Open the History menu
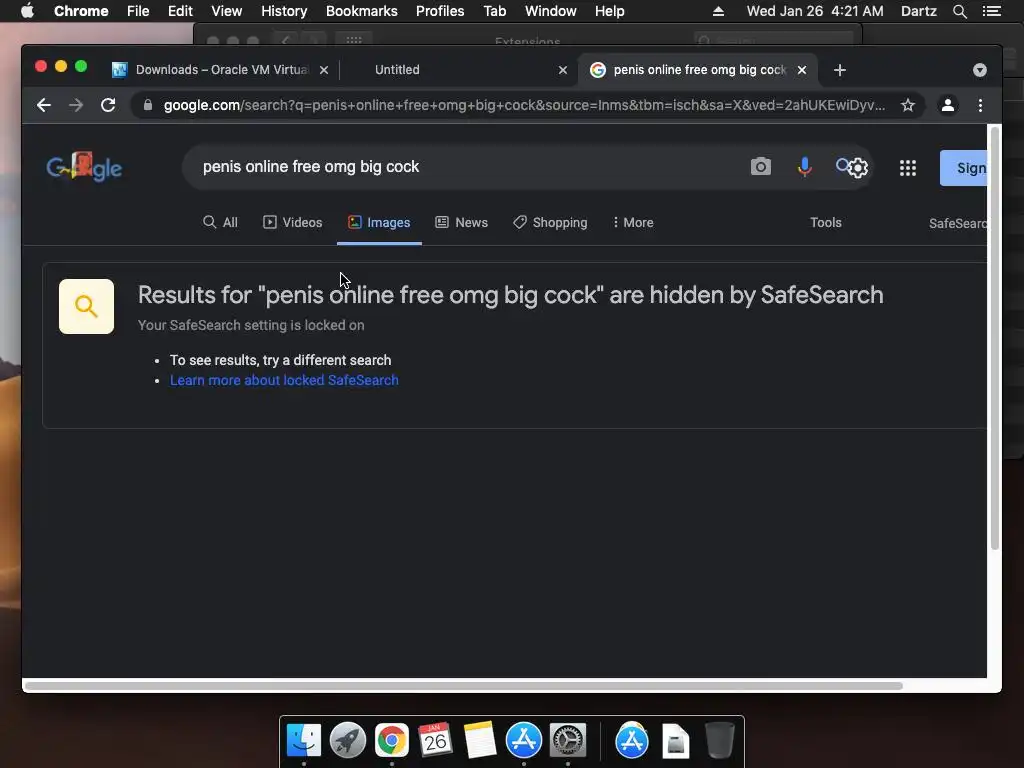This screenshot has width=1024, height=768. 284,11
